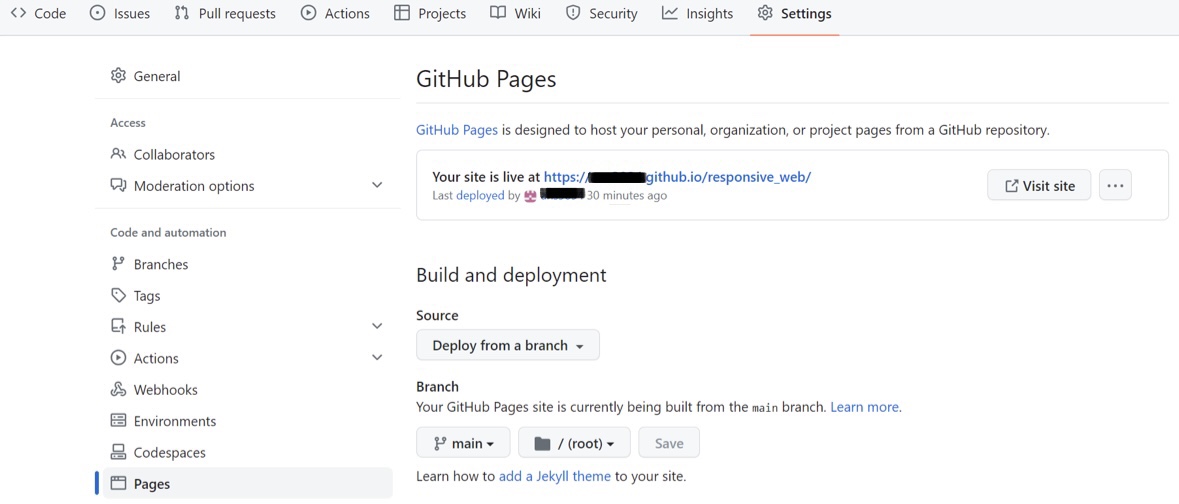Click the branch icon in main dropdown
This screenshot has height=504, width=1179.
(441, 443)
